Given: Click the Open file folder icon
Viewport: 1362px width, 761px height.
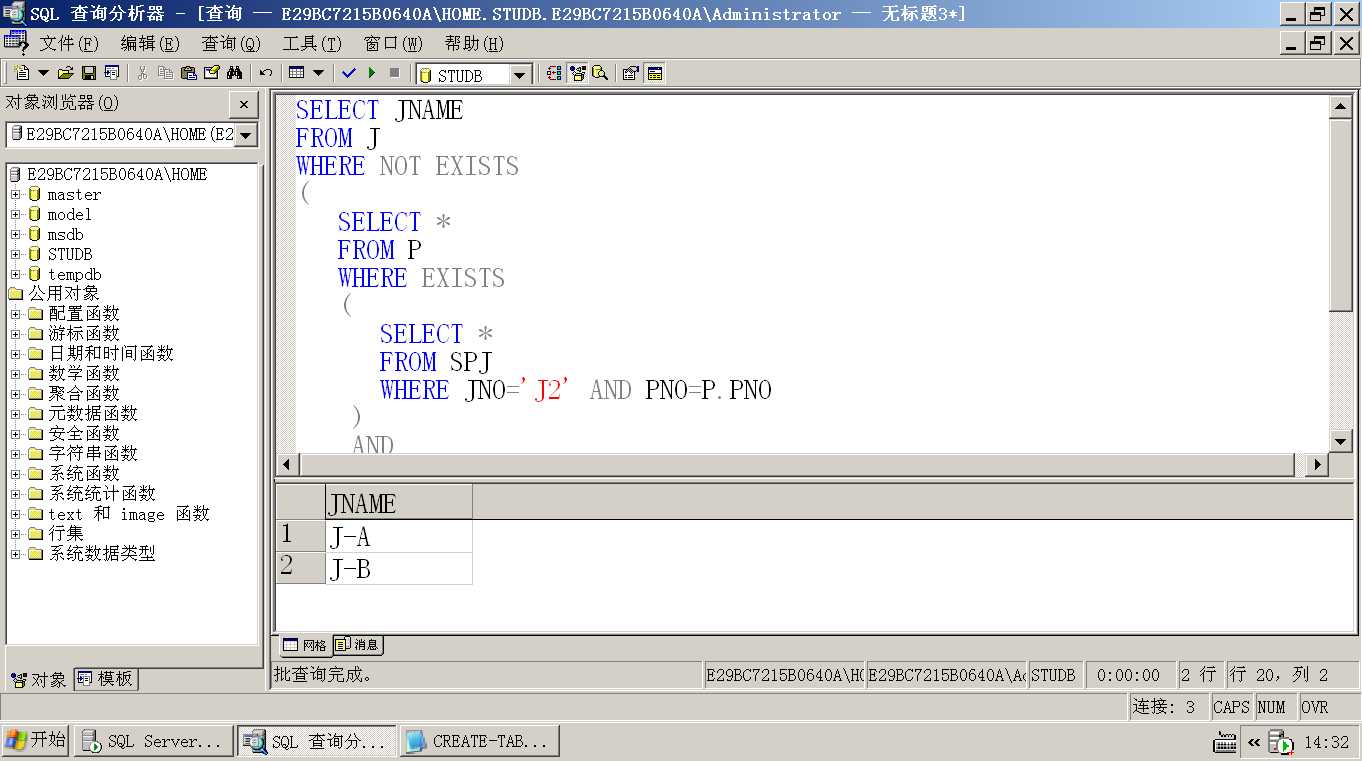Looking at the screenshot, I should click(x=66, y=73).
